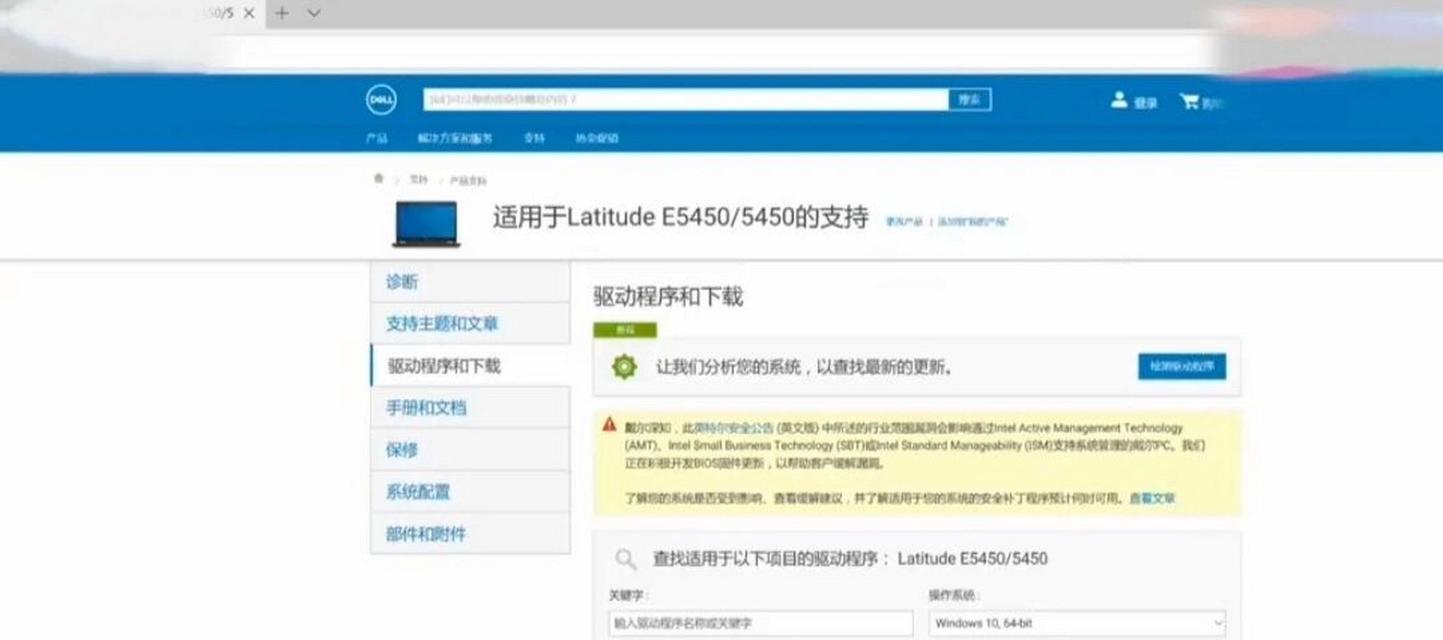This screenshot has height=640, width=1443.
Task: Focus the Dell site search box
Action: 686,99
